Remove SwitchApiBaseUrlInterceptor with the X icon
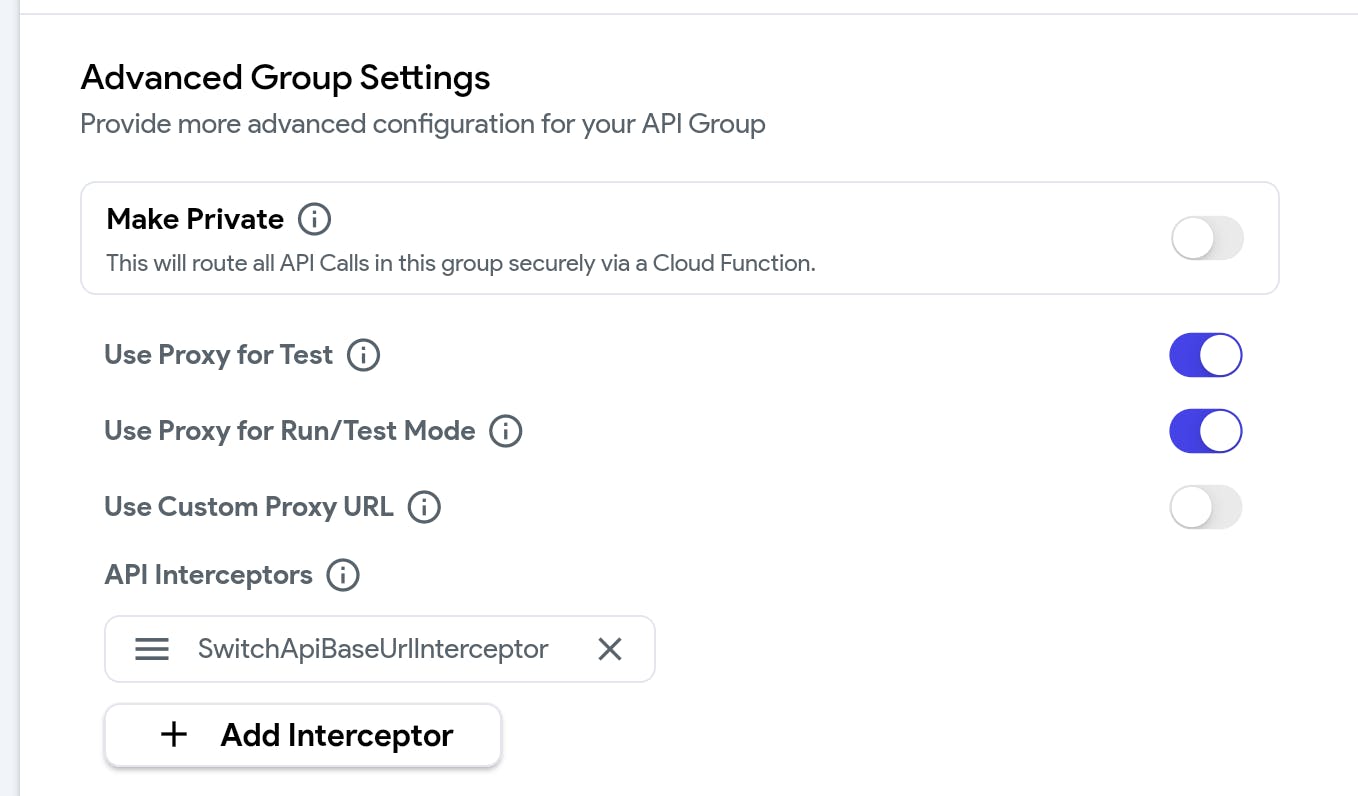Viewport: 1358px width, 796px height. [610, 649]
